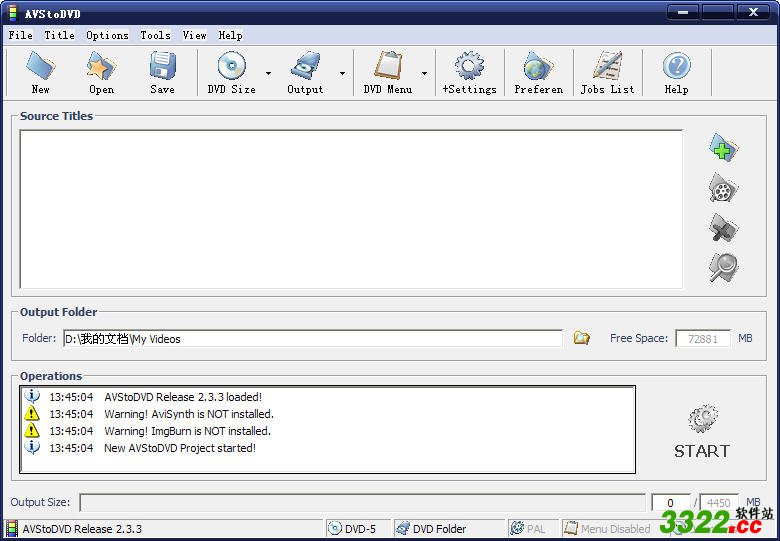Click the film reel edit title icon
Image resolution: width=780 pixels, height=541 pixels.
pyautogui.click(x=724, y=188)
